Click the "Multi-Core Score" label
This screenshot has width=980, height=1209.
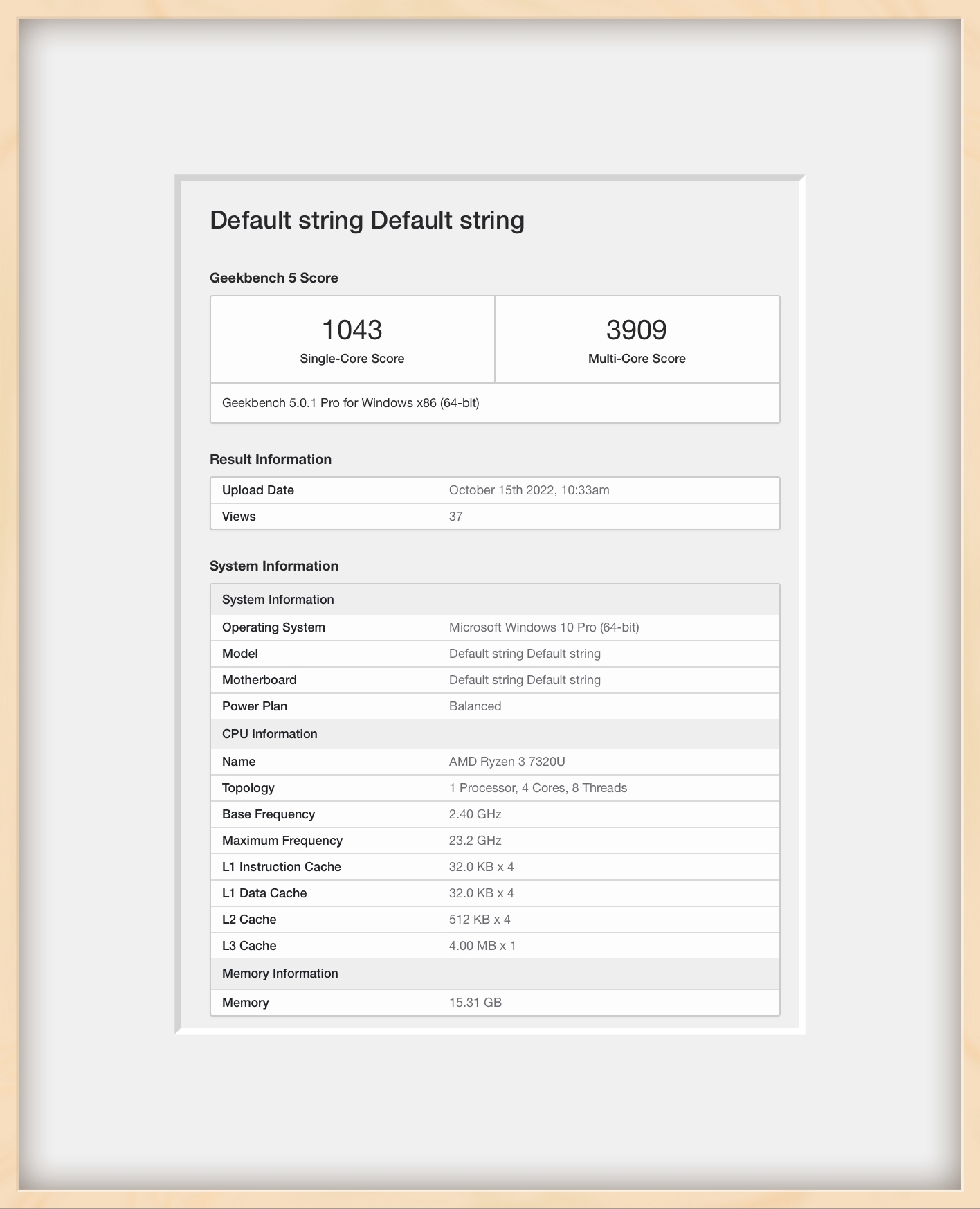pyautogui.click(x=637, y=359)
